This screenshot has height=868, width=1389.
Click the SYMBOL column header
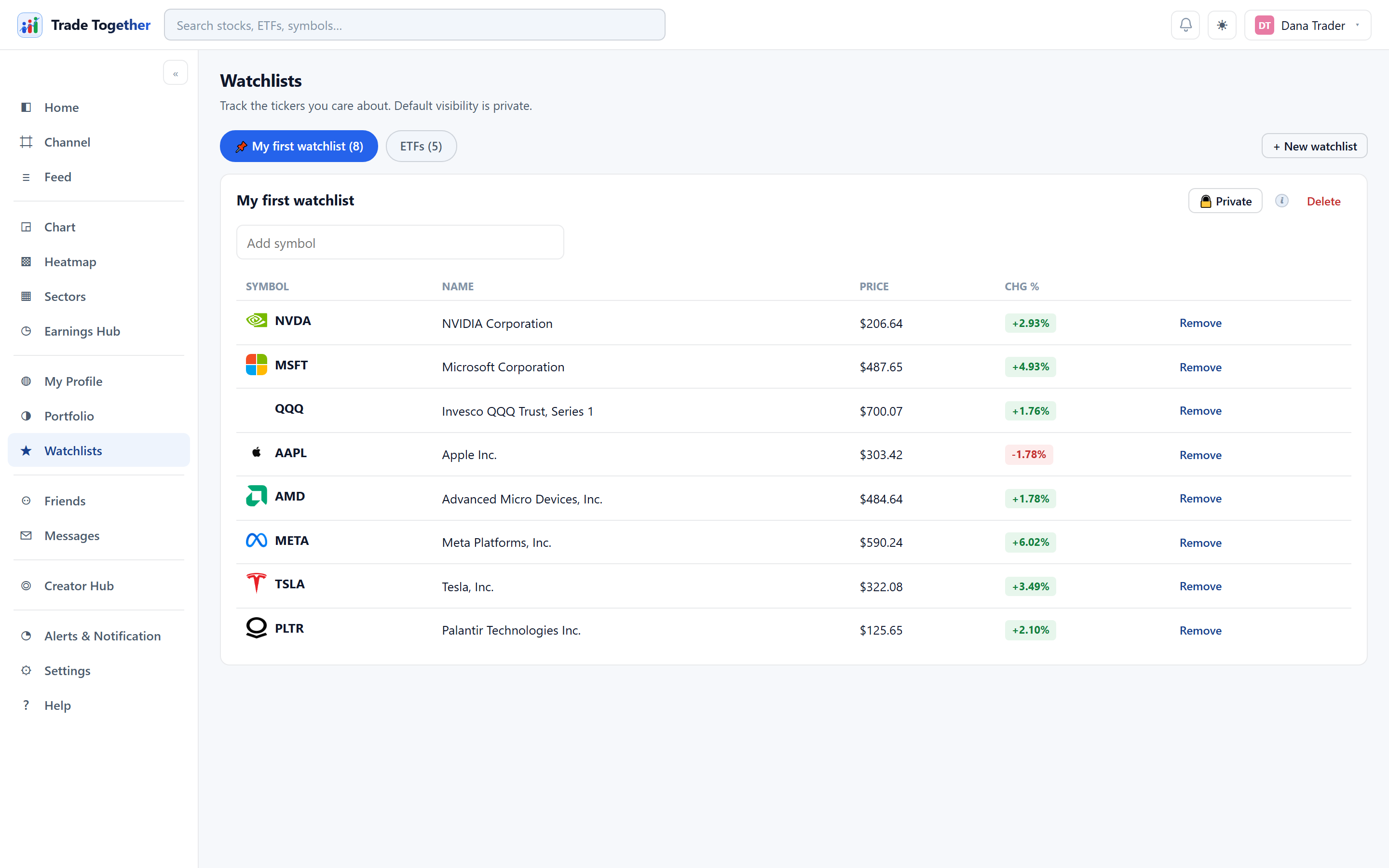[268, 286]
